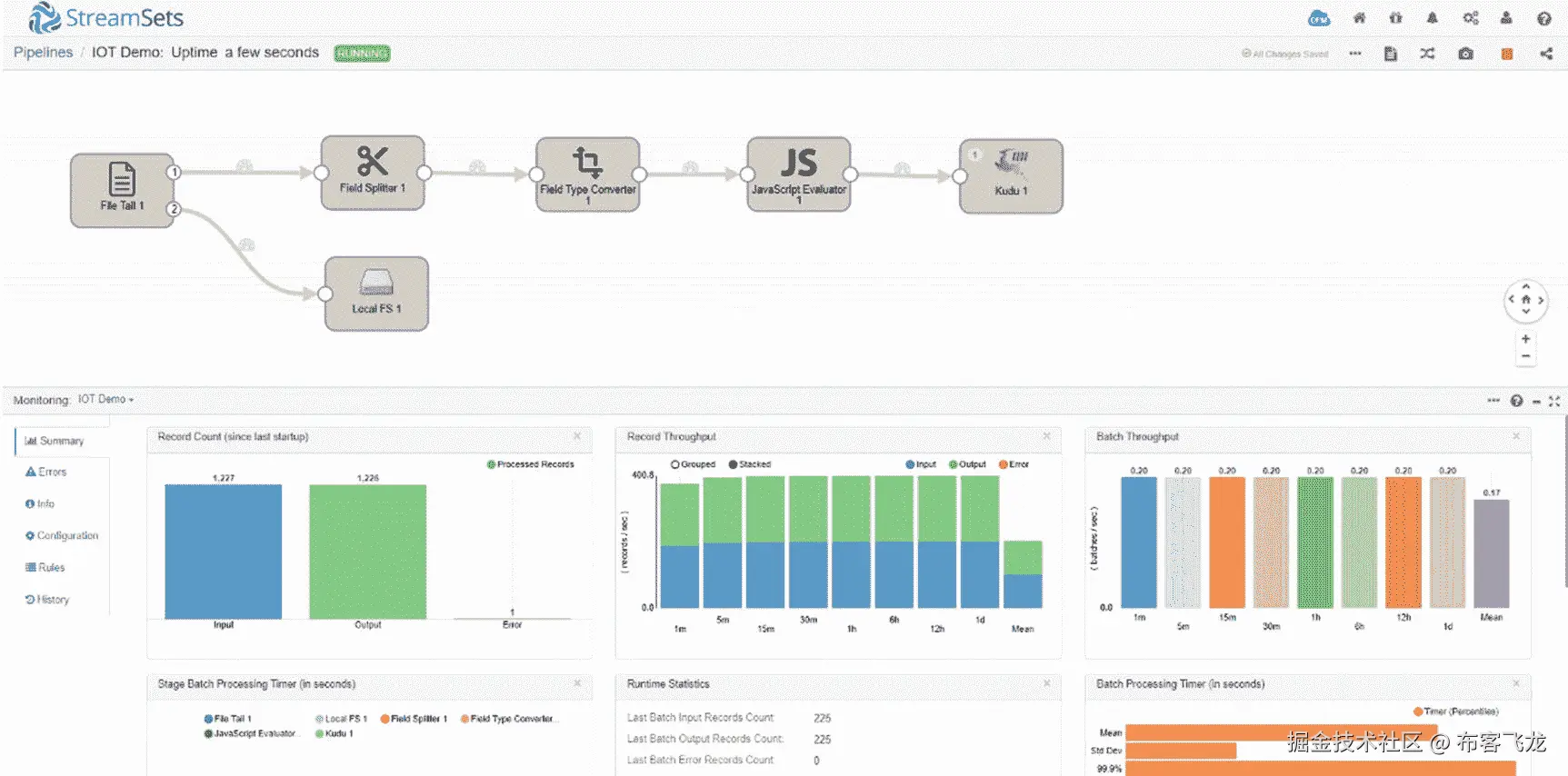Screen dimensions: 1568x776
Task: Click the pipeline document icon in toolbar
Action: coord(1391,54)
